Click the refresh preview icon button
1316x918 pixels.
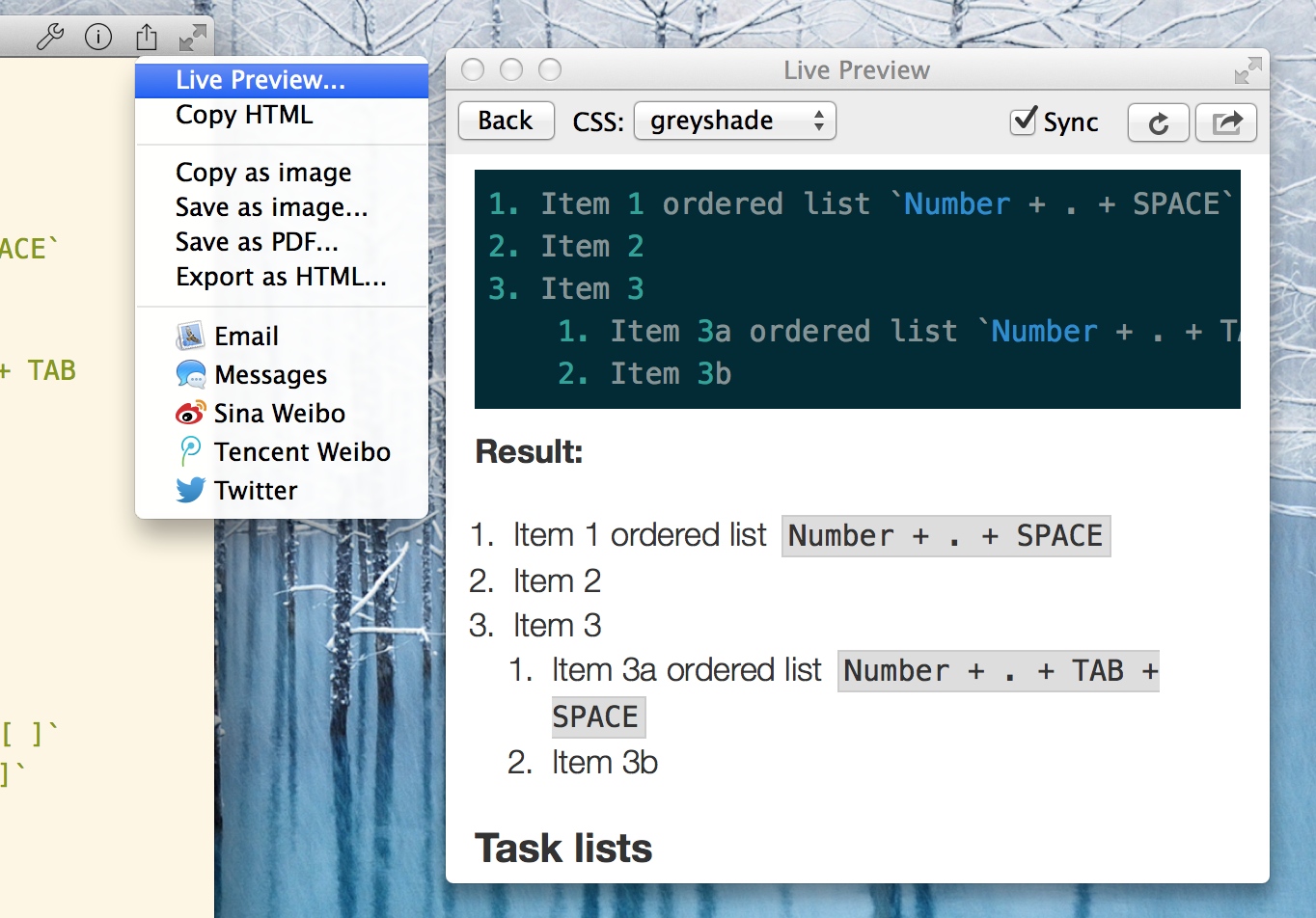pos(1158,122)
